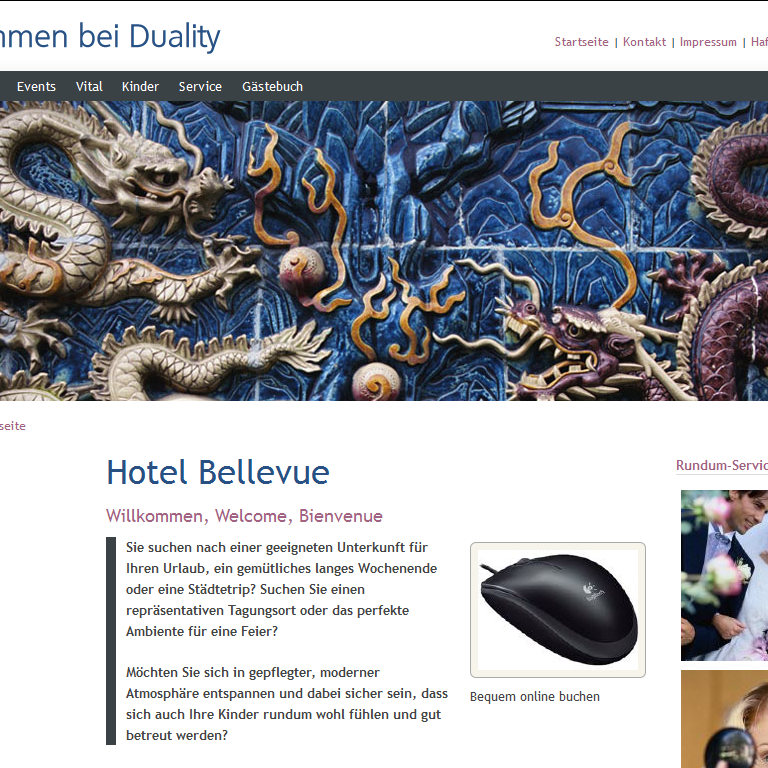Click the paragraph starting with 'Sie suchen nach'

pos(282,589)
